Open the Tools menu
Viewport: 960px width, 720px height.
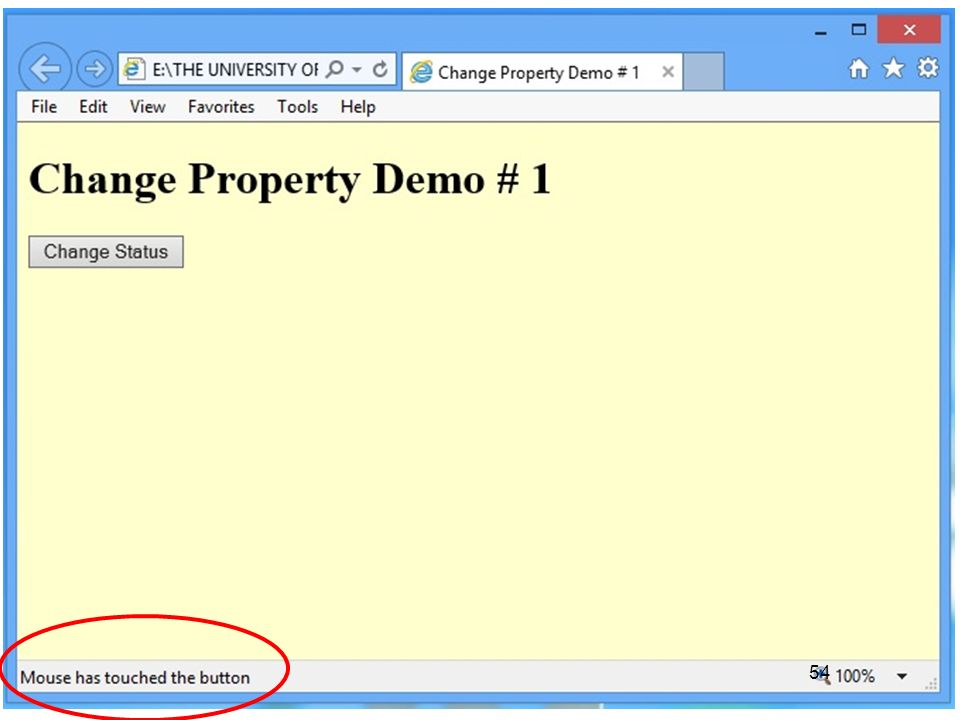point(298,107)
